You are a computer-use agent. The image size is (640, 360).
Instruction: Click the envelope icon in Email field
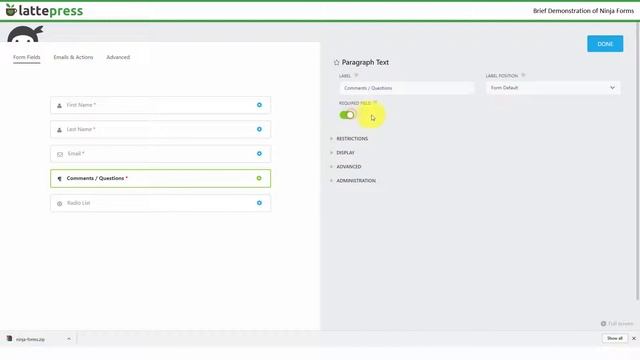point(60,154)
